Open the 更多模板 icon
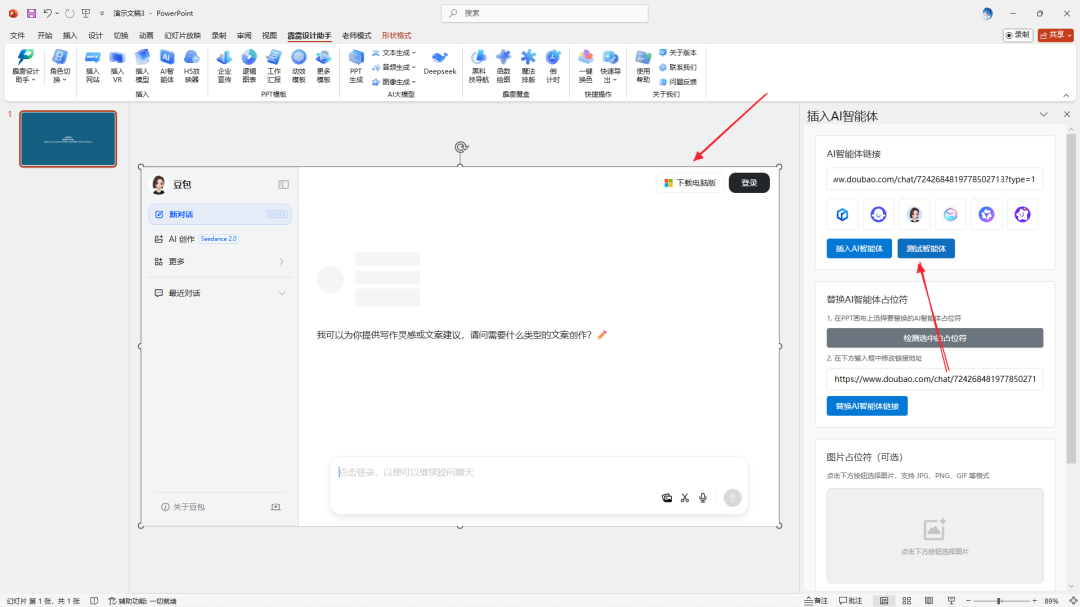Viewport: 1080px width, 607px height. coord(323,66)
